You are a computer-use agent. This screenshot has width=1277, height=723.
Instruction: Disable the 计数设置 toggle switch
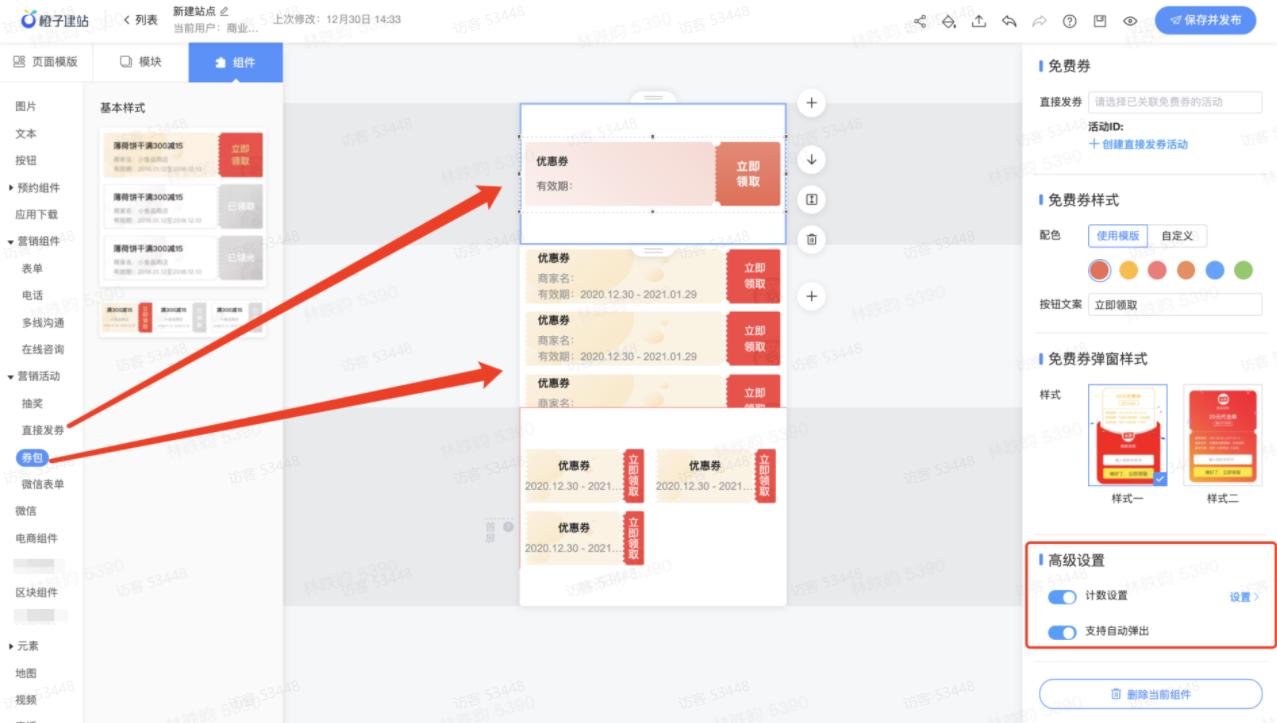[x=1062, y=597]
